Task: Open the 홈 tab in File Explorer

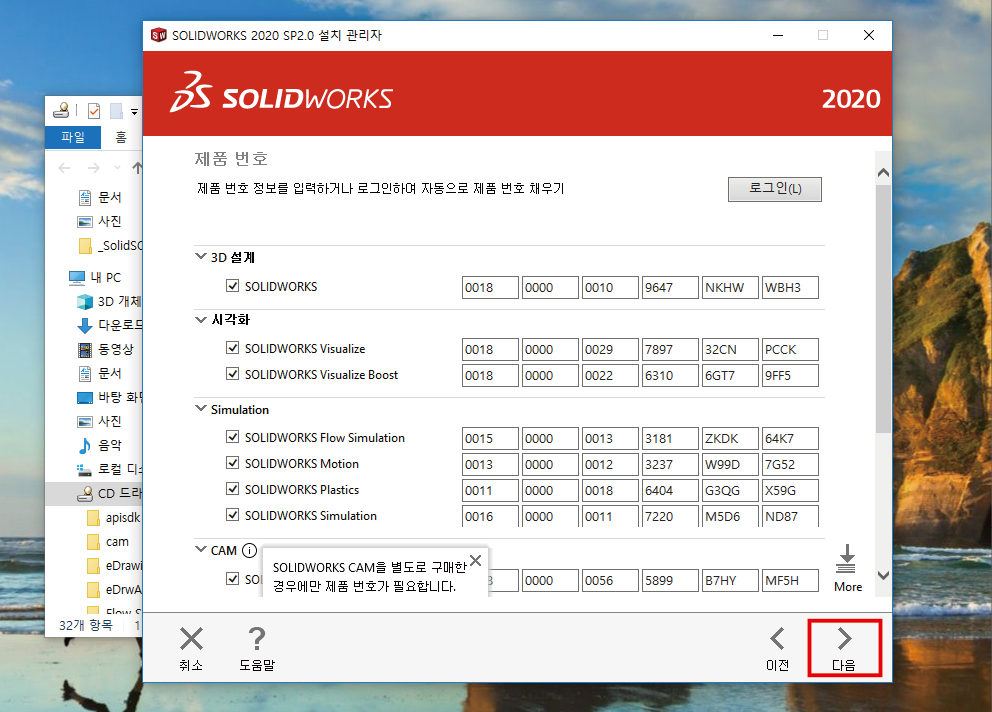Action: coord(121,137)
